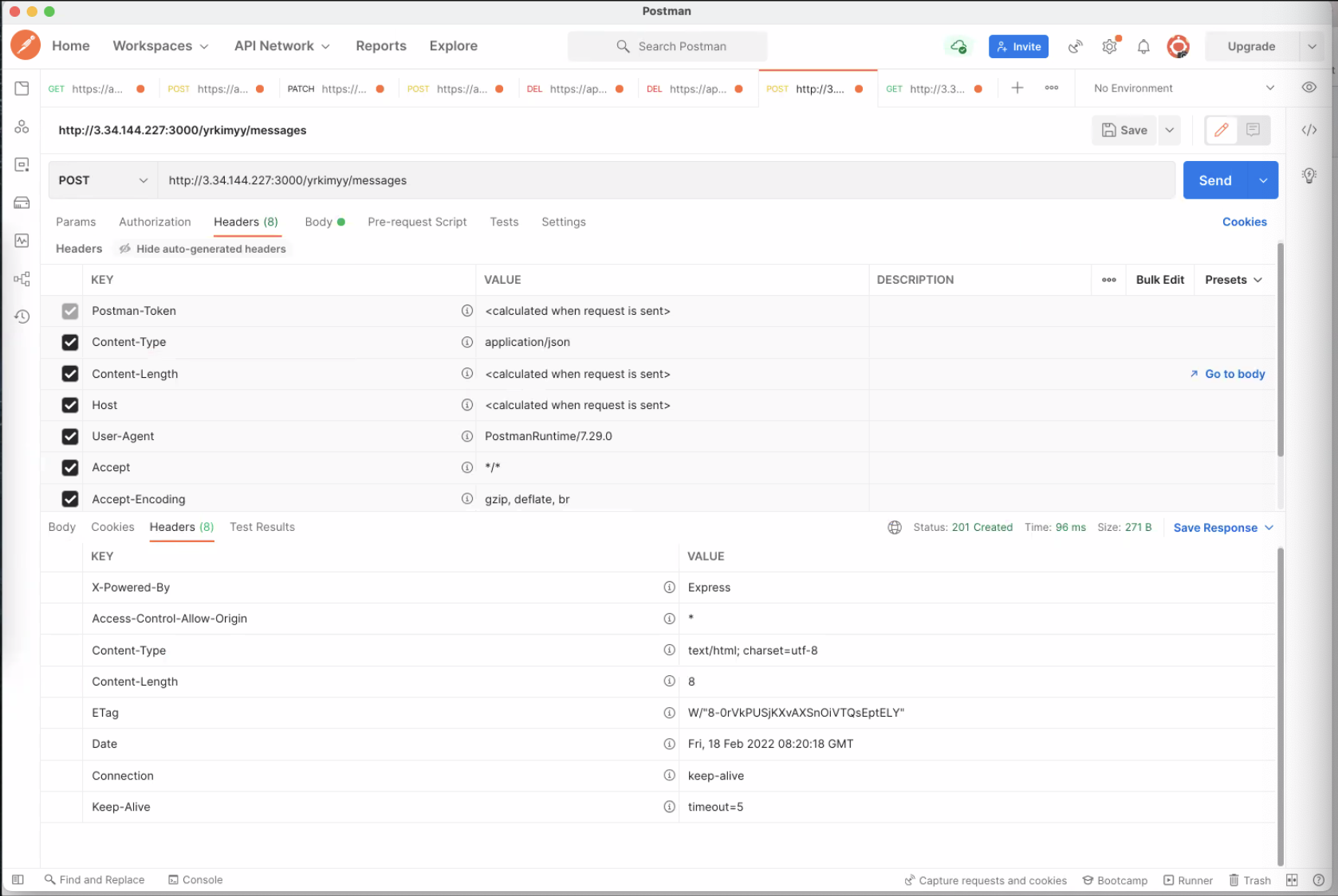Hide auto-generated headers toggle
The width and height of the screenshot is (1338, 896).
click(203, 249)
